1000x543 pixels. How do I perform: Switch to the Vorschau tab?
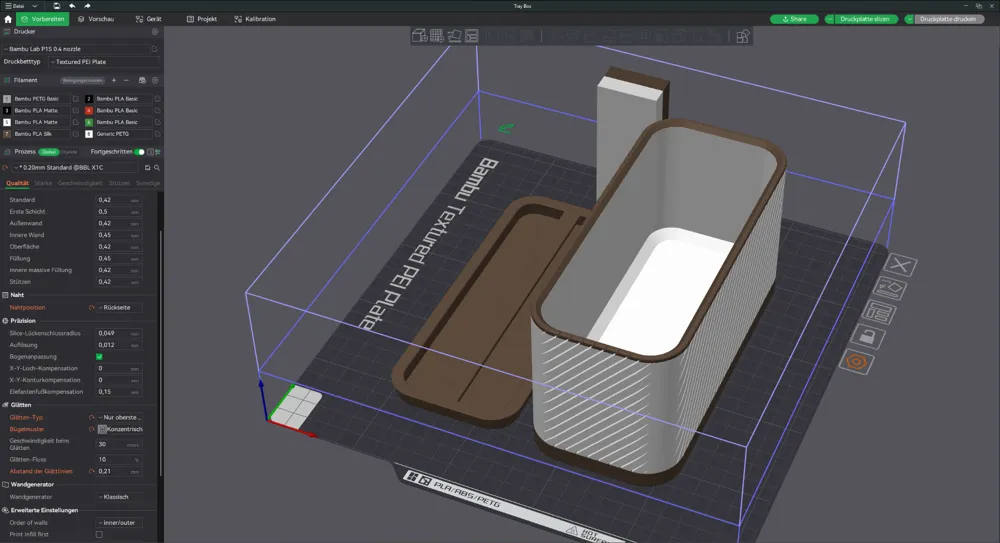pyautogui.click(x=96, y=19)
